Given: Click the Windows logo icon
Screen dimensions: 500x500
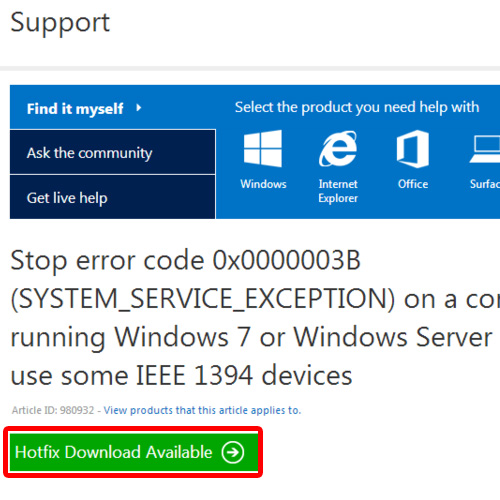Looking at the screenshot, I should click(263, 149).
